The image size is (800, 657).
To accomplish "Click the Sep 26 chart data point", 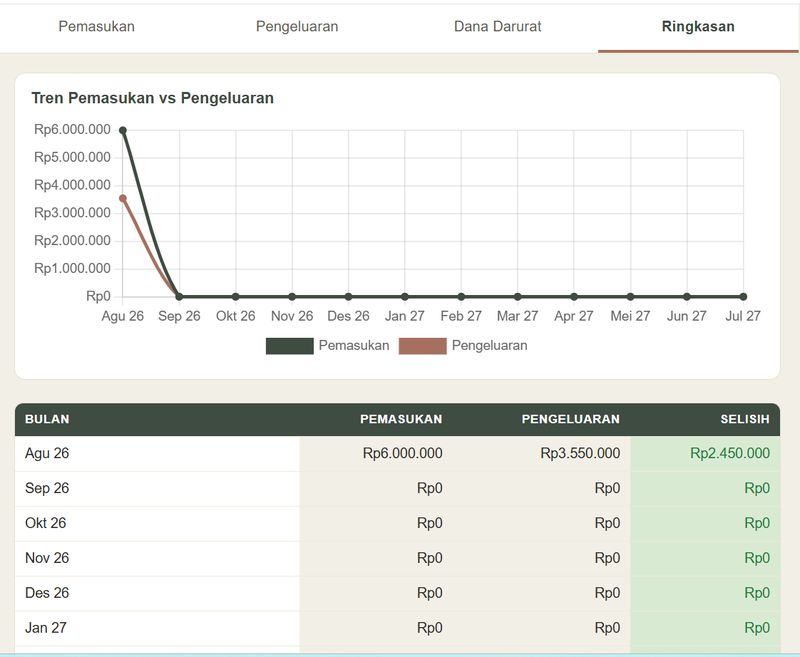I will (x=179, y=296).
